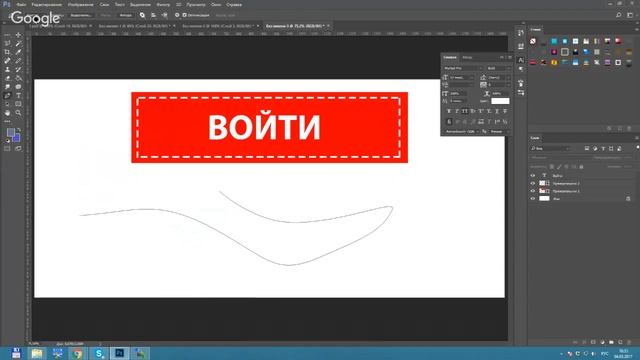Open the Файл menu
This screenshot has height=360, width=640.
(22, 4)
